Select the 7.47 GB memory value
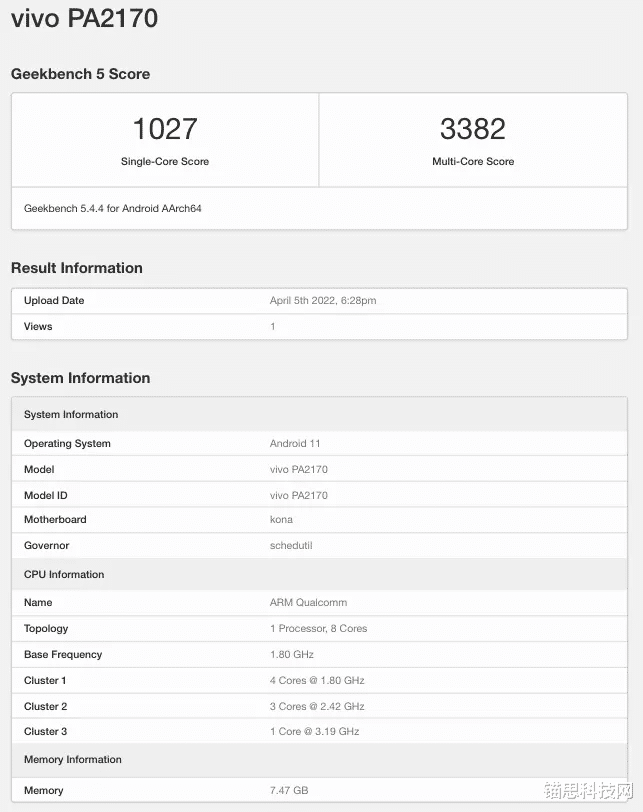643x812 pixels. [x=289, y=790]
